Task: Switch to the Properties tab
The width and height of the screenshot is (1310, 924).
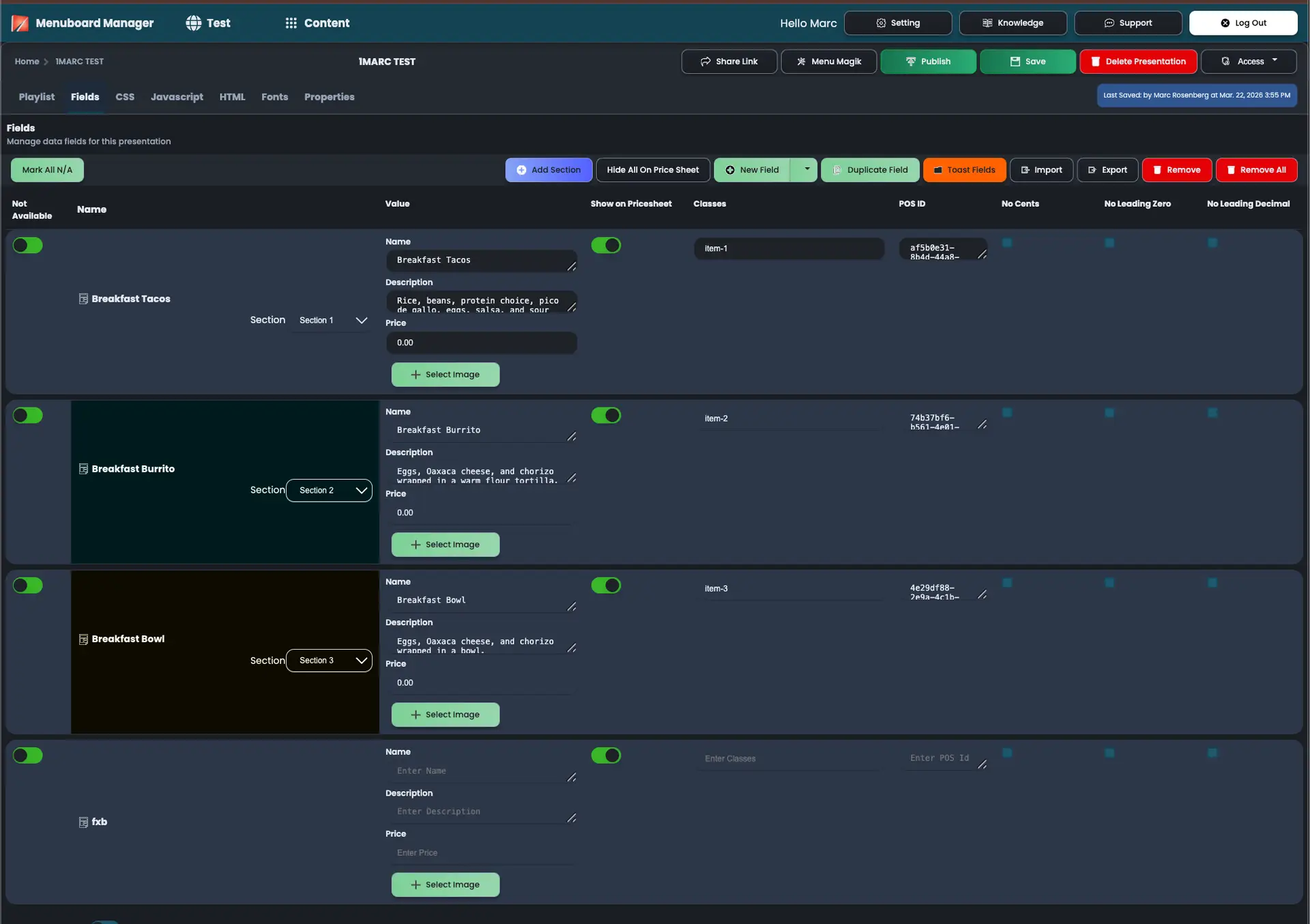Action: coord(329,97)
